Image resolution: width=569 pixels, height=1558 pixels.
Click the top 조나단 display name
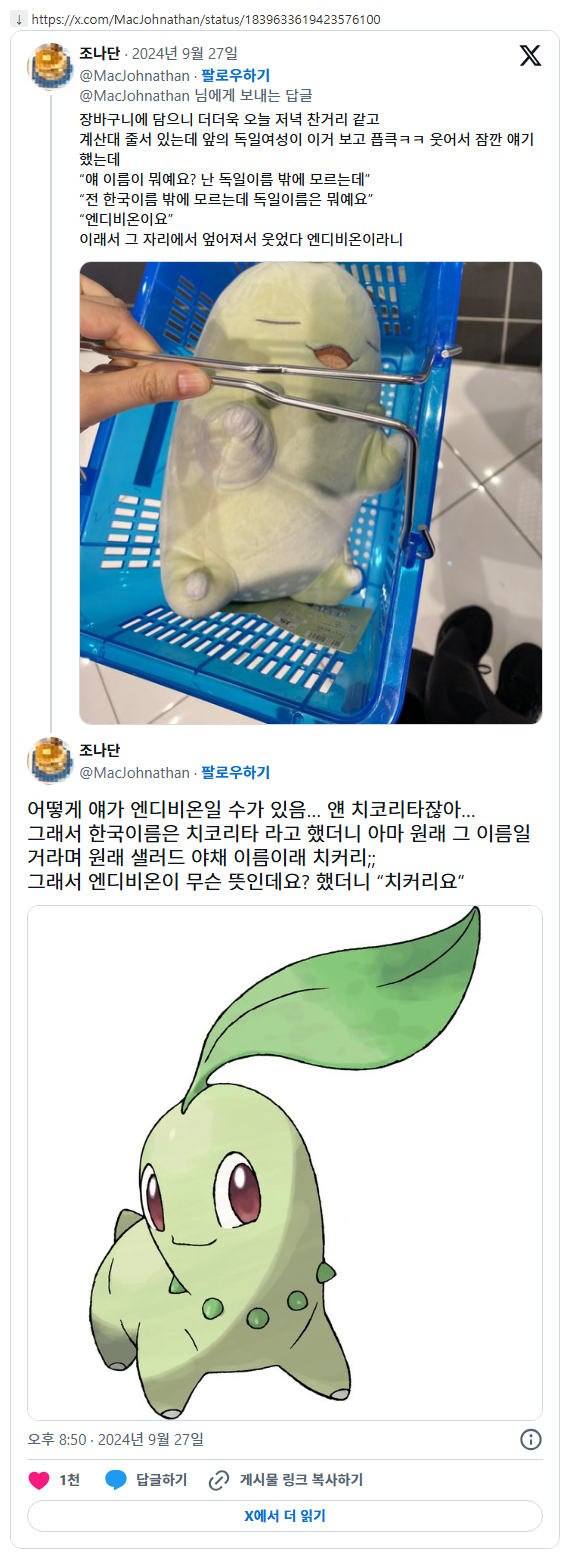[x=99, y=53]
